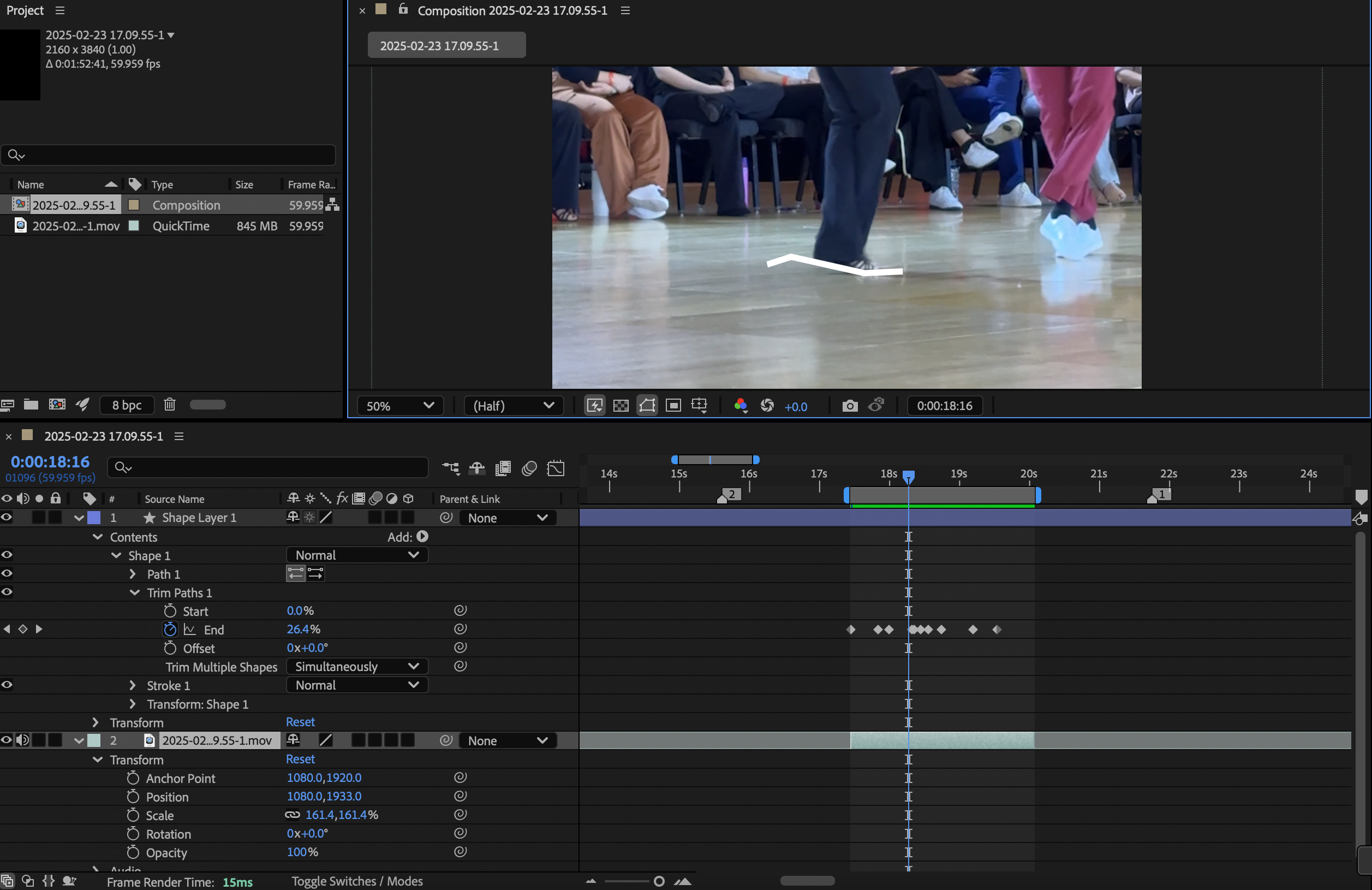Collapse the Trim Paths 1 group
This screenshot has height=890, width=1372.
[134, 592]
